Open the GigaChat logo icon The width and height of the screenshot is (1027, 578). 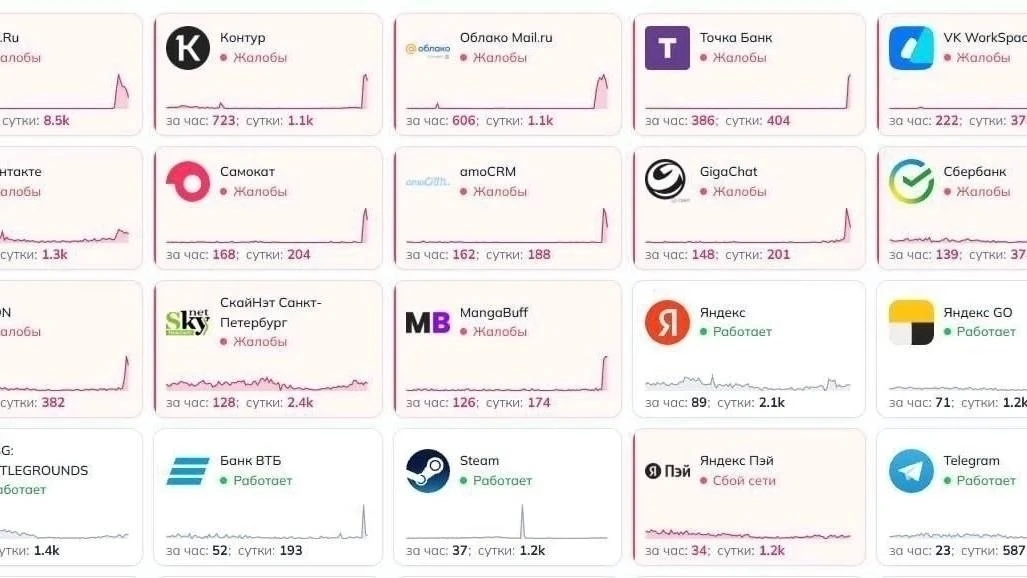[666, 180]
